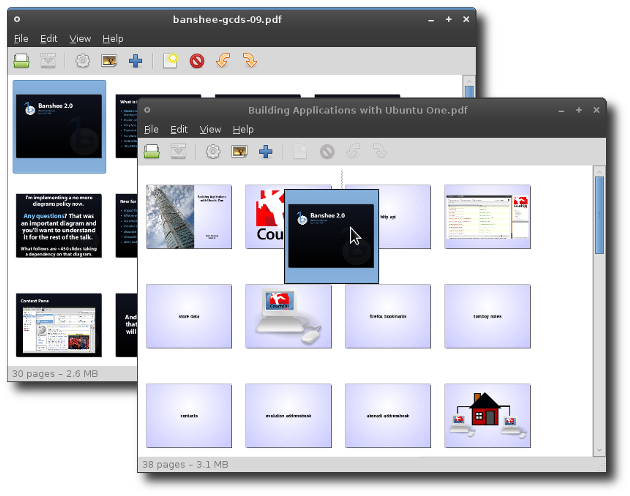Click disabled Remove icon in Ubuntu One window
630x496 pixels.
[x=327, y=152]
